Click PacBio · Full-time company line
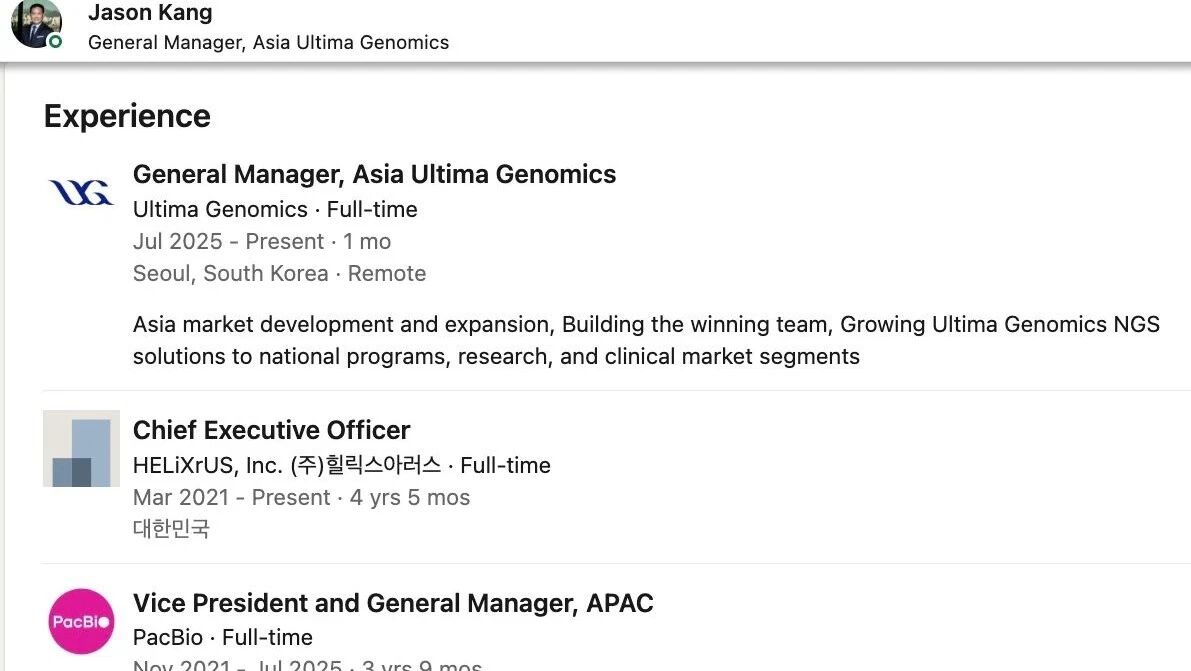Viewport: 1191px width, 671px height. pyautogui.click(x=223, y=637)
